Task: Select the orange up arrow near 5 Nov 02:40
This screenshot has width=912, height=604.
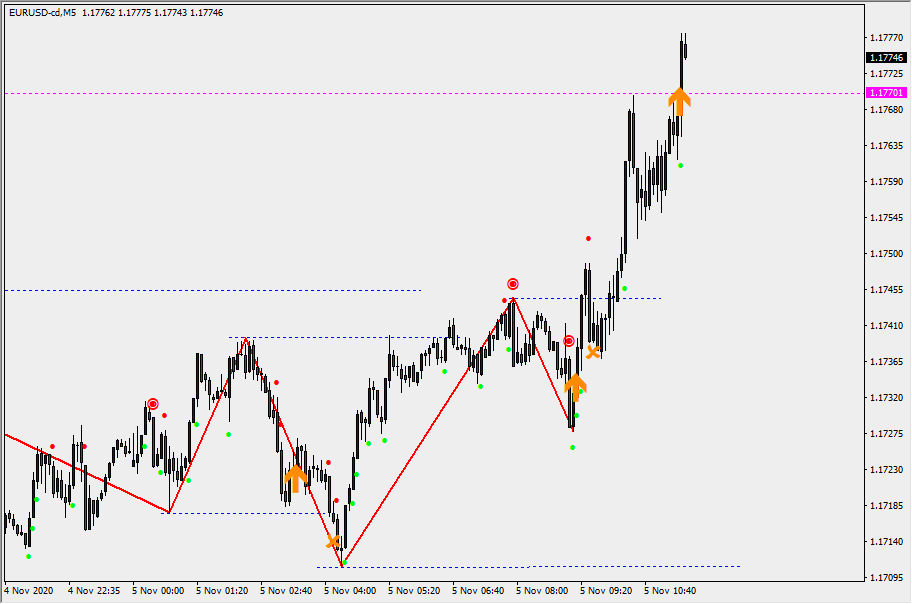Action: click(x=295, y=478)
